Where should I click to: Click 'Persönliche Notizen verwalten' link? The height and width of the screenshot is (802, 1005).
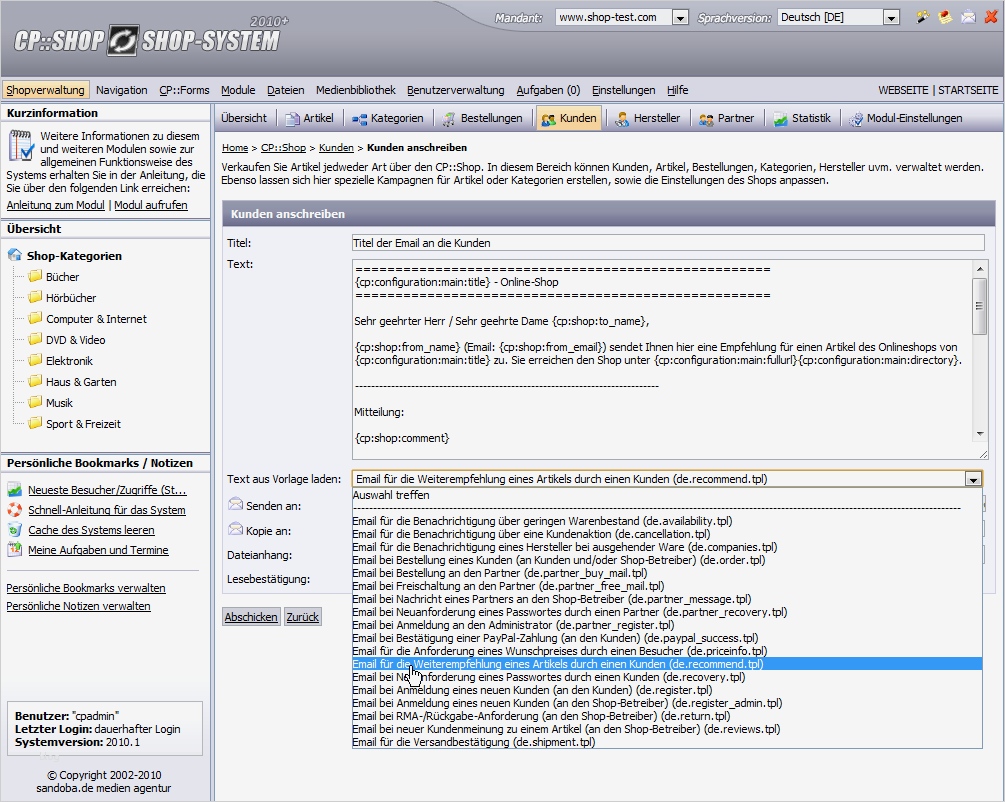pyautogui.click(x=78, y=606)
